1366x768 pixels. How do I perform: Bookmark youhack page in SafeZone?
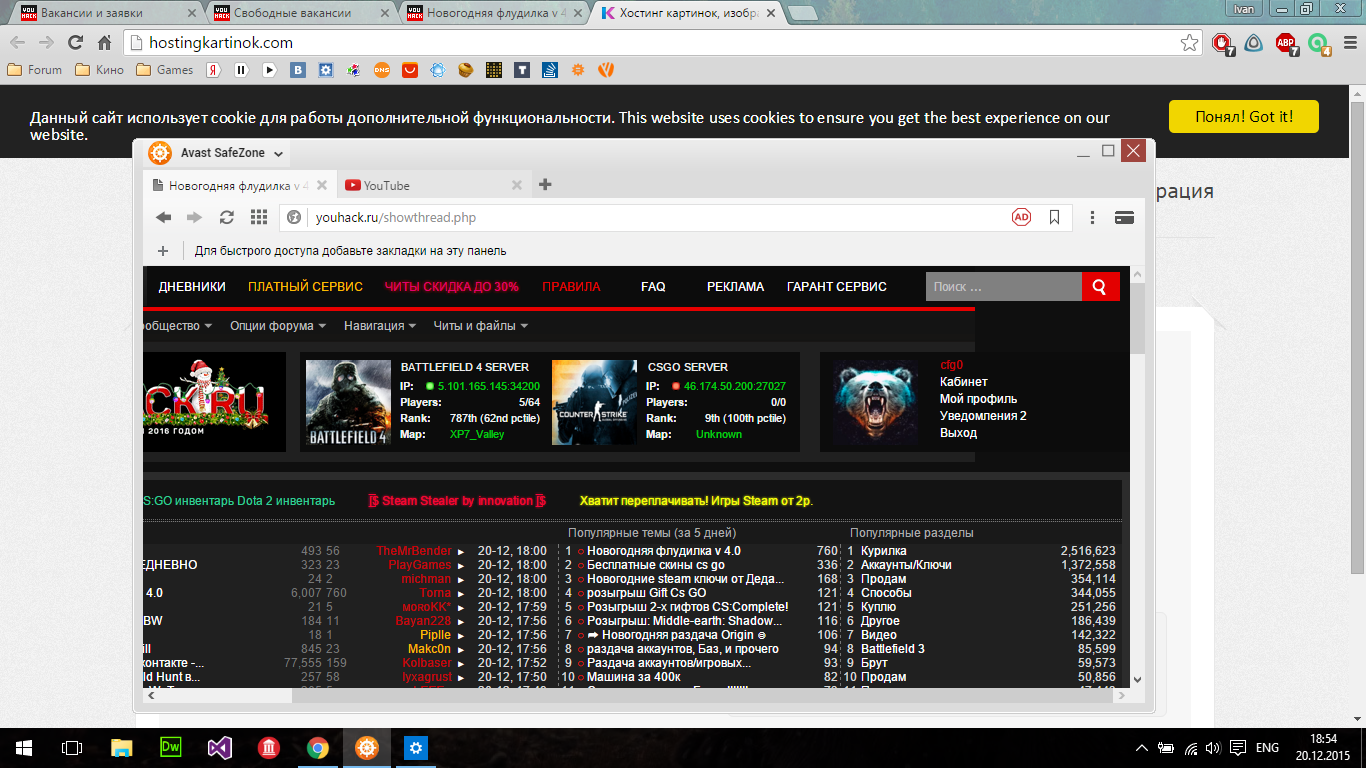pyautogui.click(x=1054, y=217)
